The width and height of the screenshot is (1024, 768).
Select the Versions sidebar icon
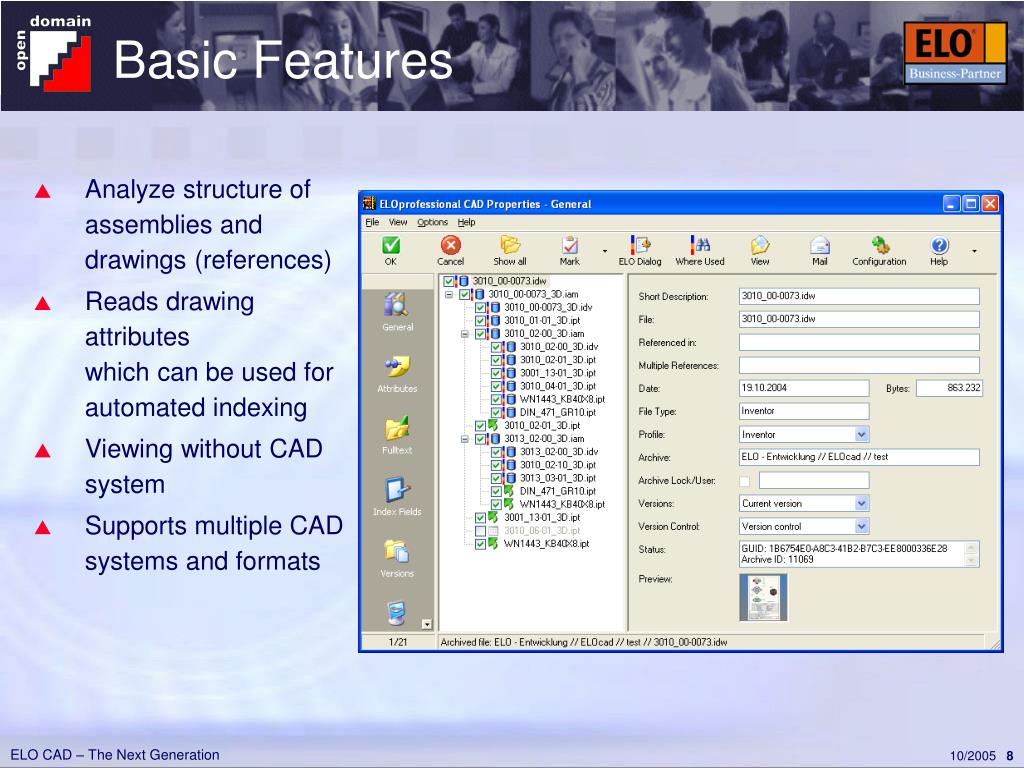point(396,551)
